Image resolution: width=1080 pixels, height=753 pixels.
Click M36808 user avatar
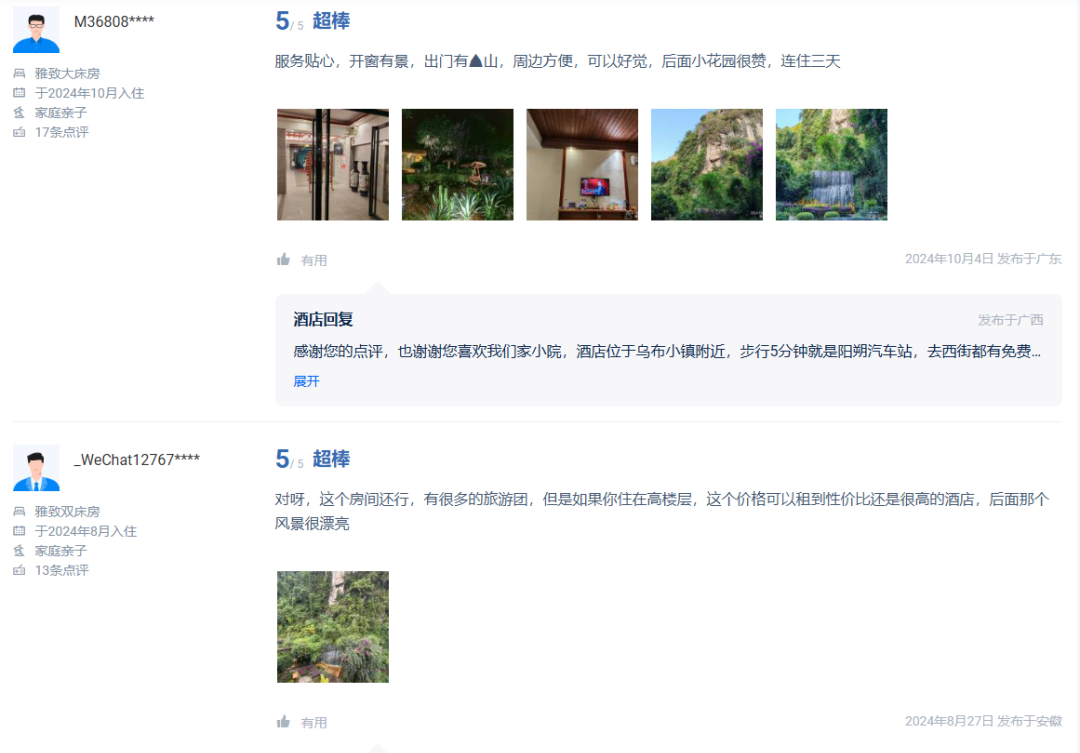point(37,30)
